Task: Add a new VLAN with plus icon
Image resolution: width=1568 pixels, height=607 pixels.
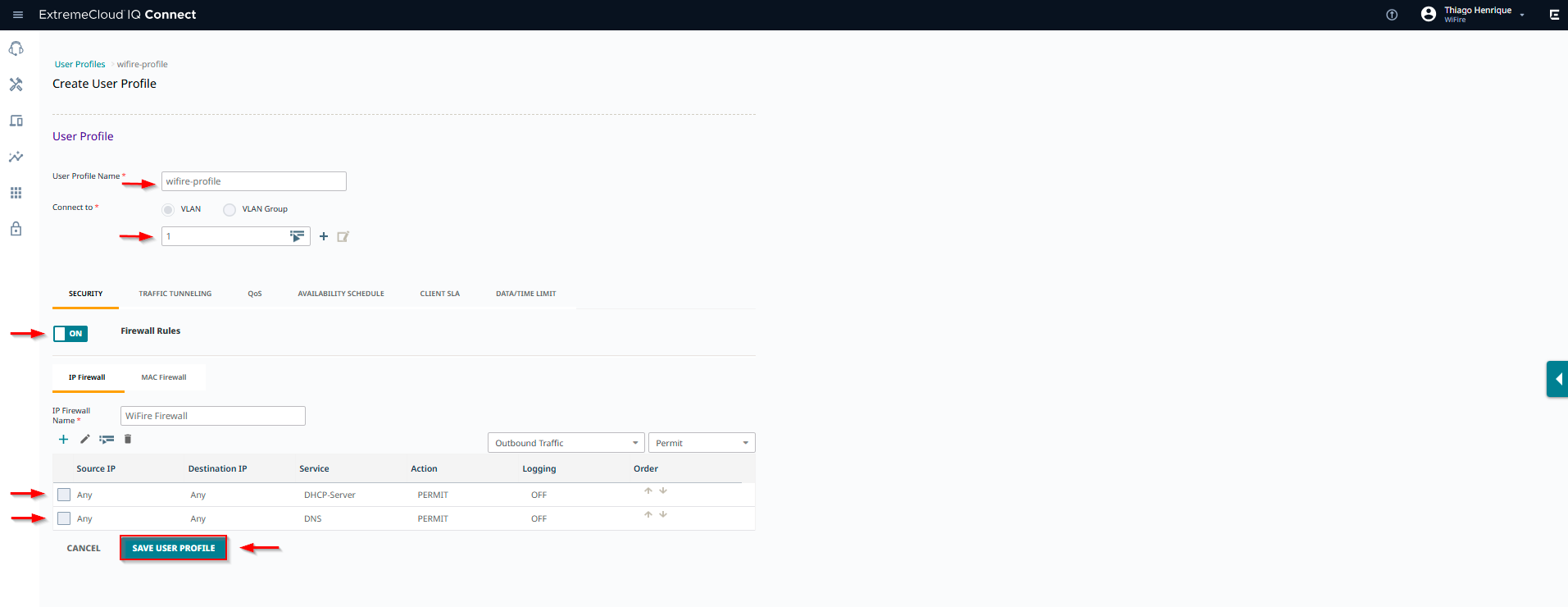Action: 324,236
